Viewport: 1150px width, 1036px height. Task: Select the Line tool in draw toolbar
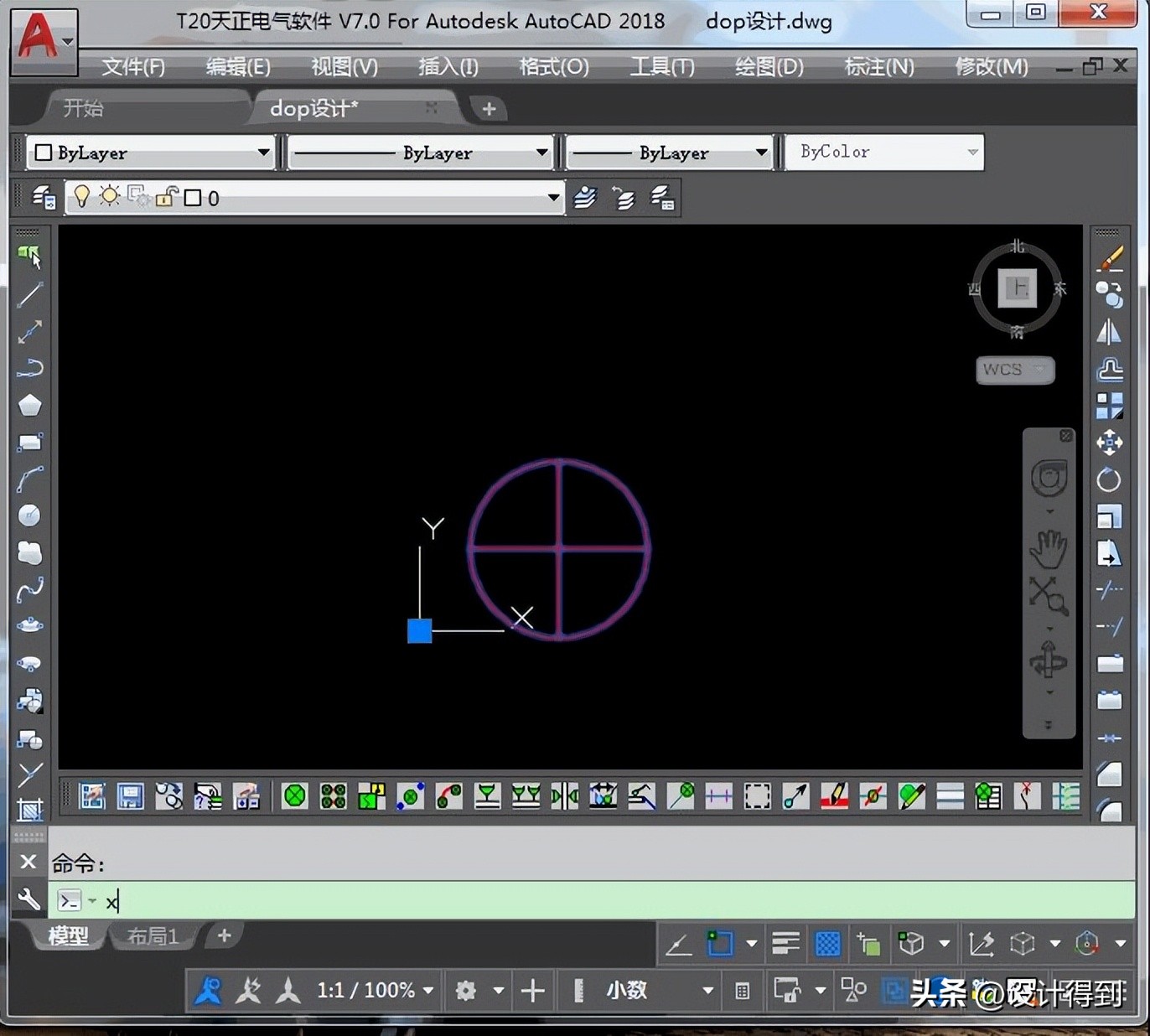coord(30,295)
